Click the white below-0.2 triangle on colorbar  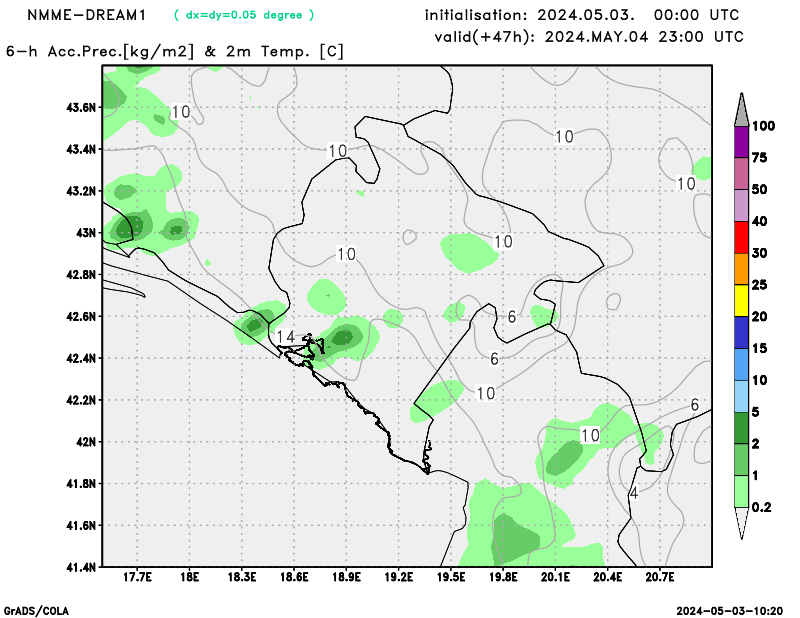(741, 523)
